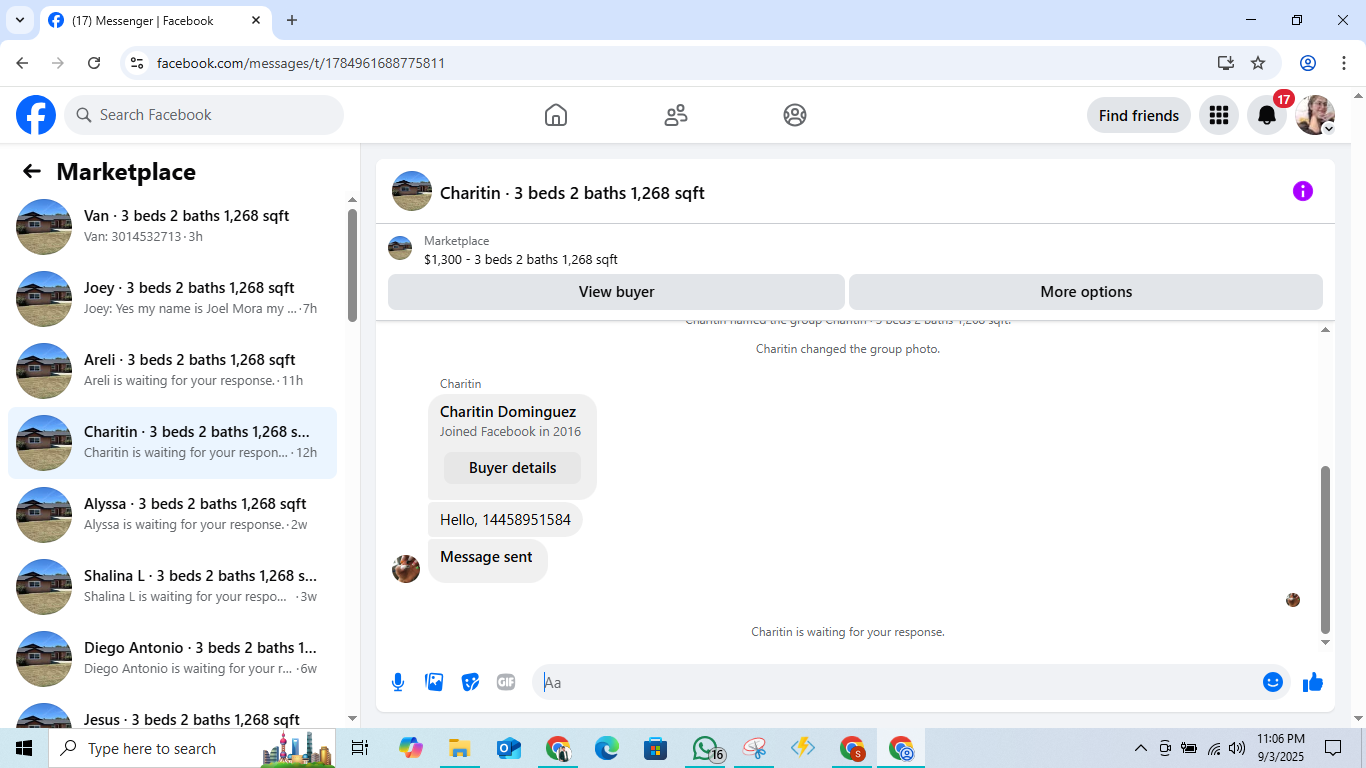Open the account avatar dropdown
Screen dimensions: 1366x768
(1315, 115)
